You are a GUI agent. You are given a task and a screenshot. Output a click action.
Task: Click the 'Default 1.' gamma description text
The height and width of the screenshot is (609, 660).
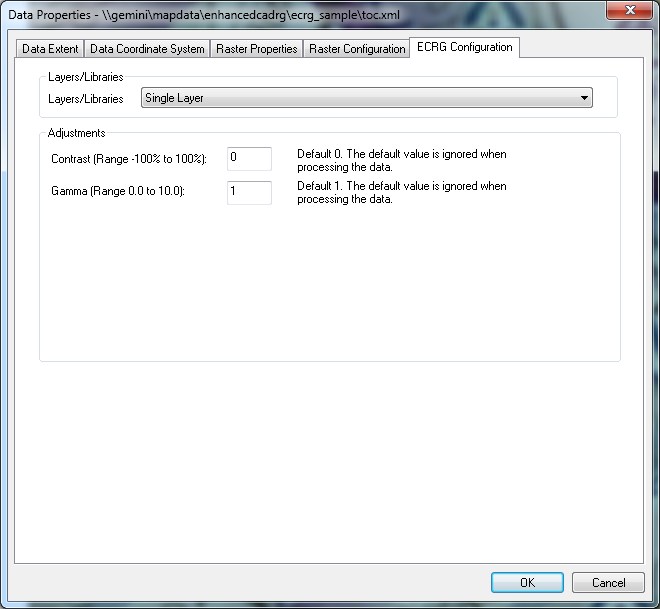point(402,192)
